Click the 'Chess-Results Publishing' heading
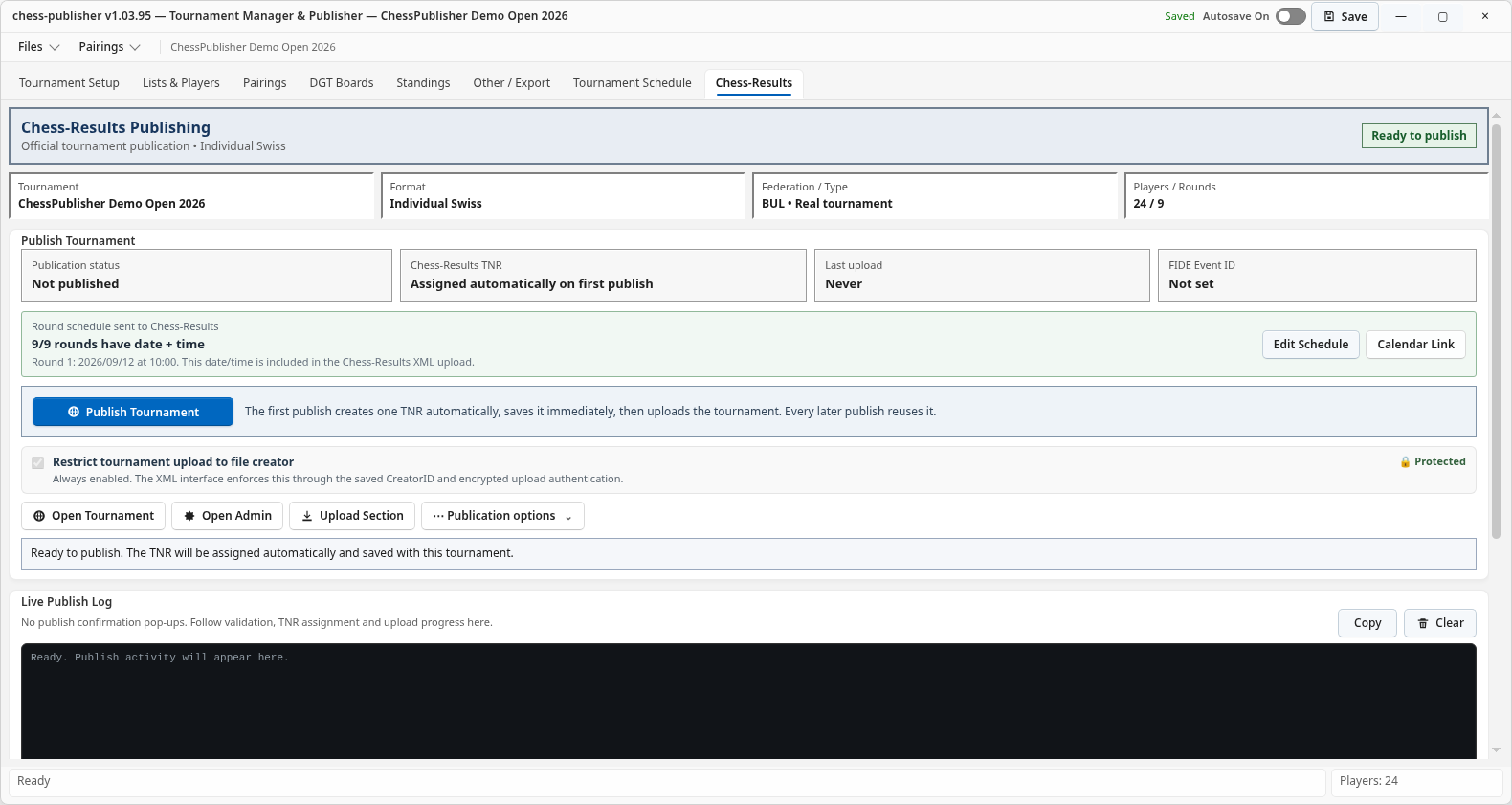Viewport: 1512px width, 805px height. click(x=116, y=127)
